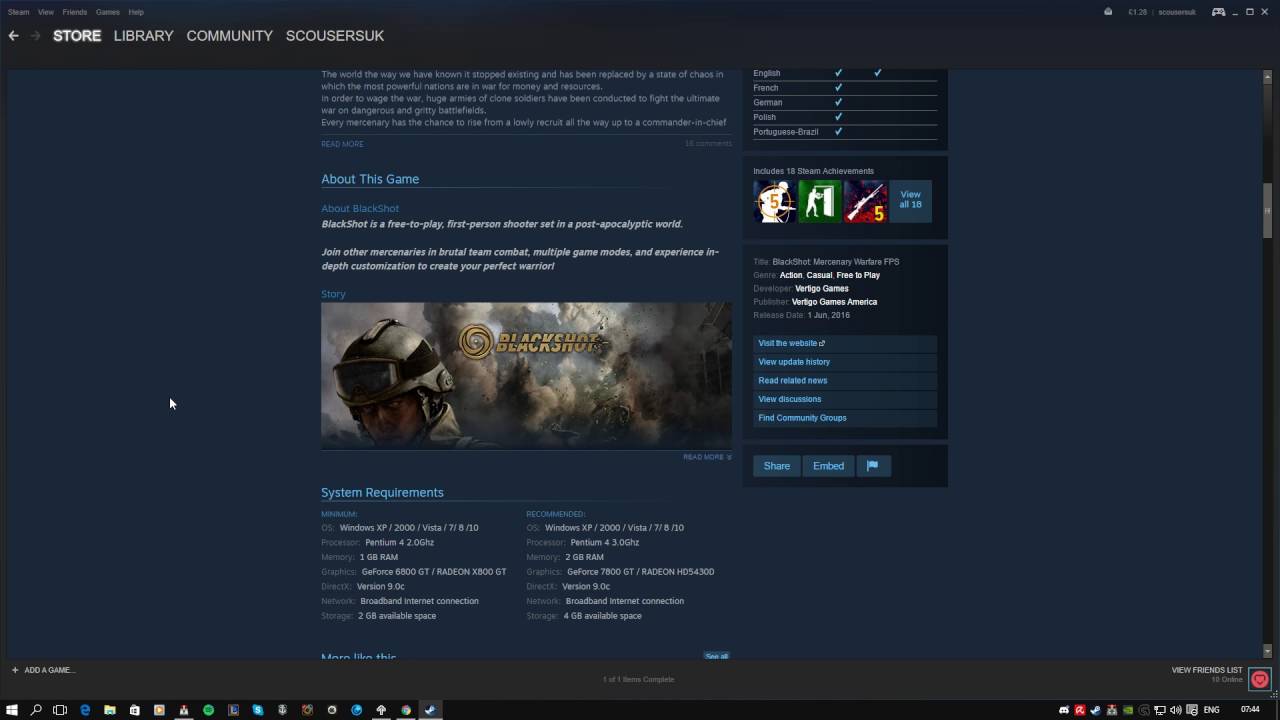Open Spotify from the taskbar
The image size is (1280, 720).
click(208, 710)
